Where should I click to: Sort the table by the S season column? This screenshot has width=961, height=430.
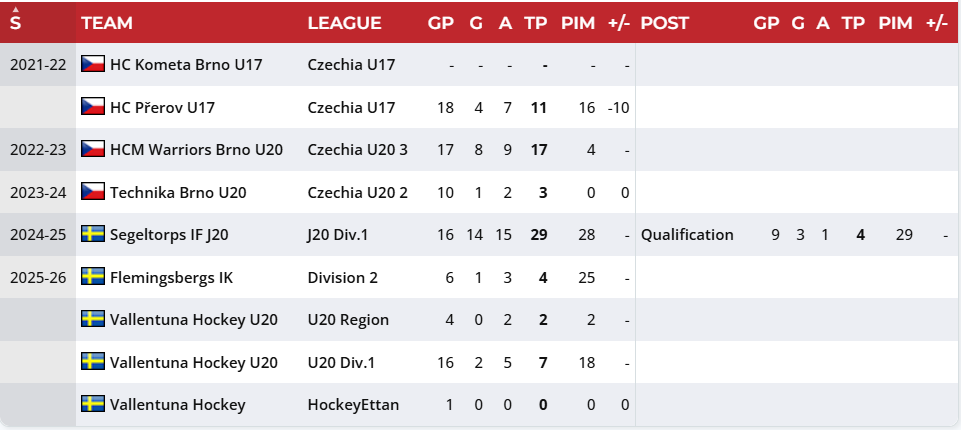(15, 23)
